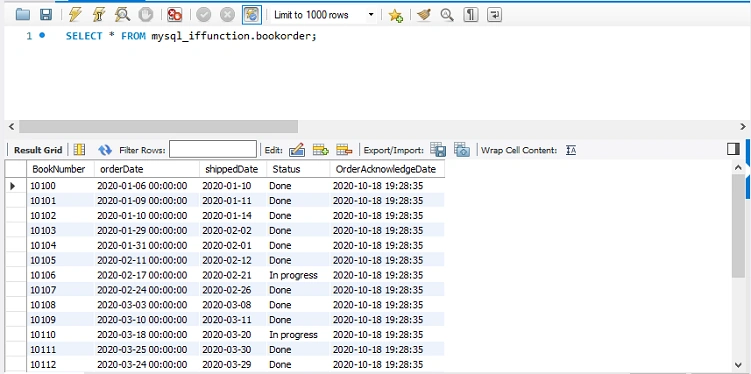This screenshot has height=374, width=751.
Task: Beautify the query with the broom icon
Action: 424,15
